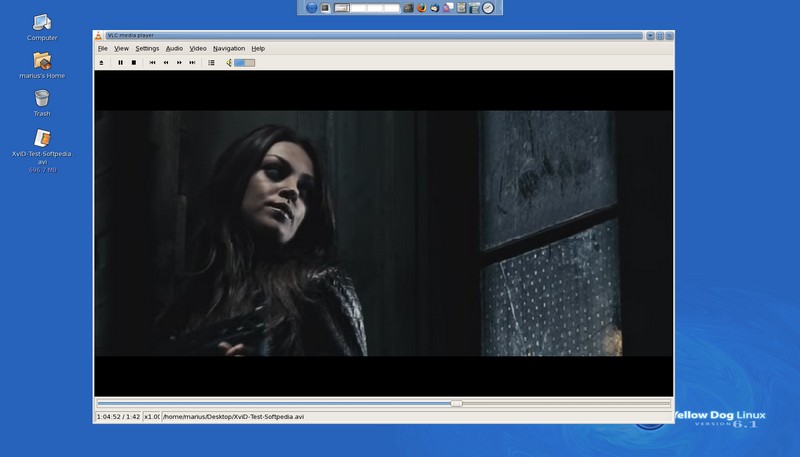Viewport: 800px width, 457px height.
Task: Select marius's Home folder icon
Action: coord(42,65)
